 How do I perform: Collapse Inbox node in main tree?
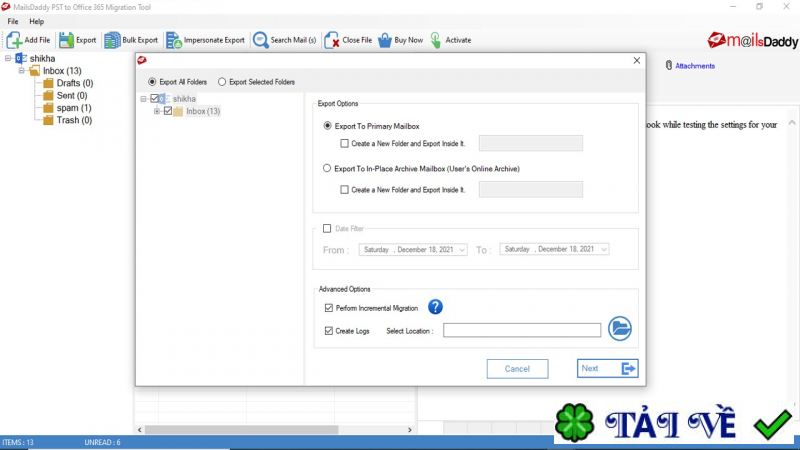(21, 70)
